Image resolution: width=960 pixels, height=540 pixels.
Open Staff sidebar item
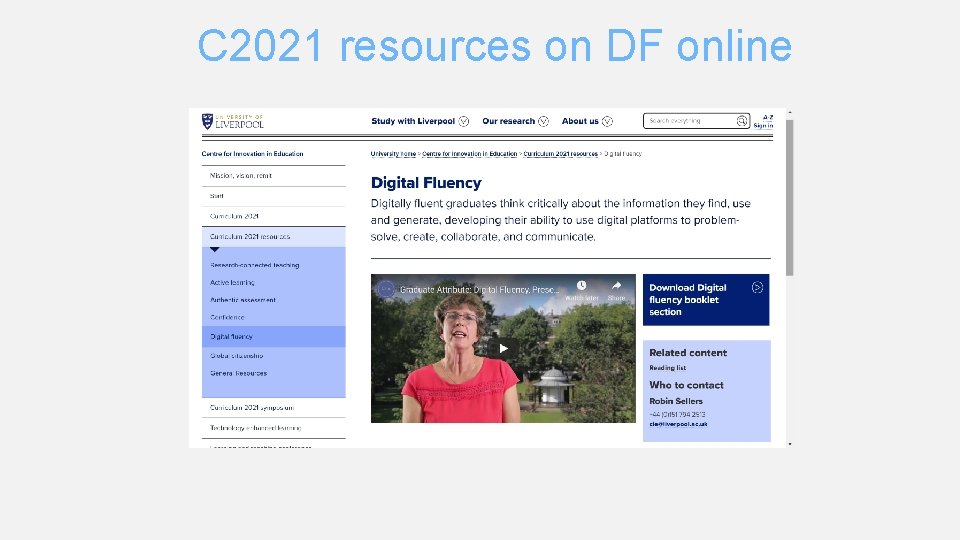(274, 196)
